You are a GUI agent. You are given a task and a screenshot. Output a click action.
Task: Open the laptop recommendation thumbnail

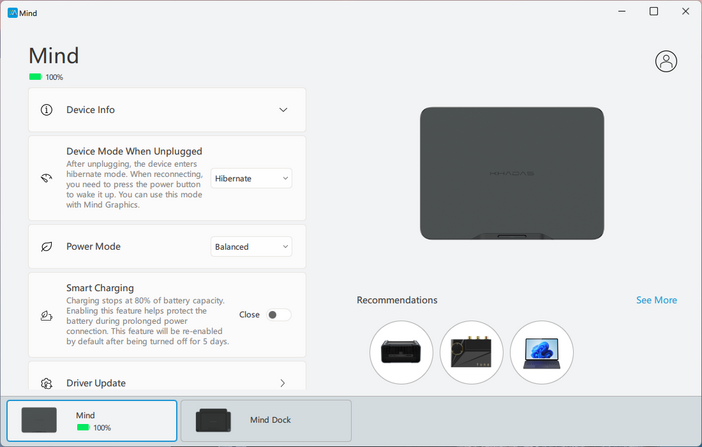click(x=542, y=352)
